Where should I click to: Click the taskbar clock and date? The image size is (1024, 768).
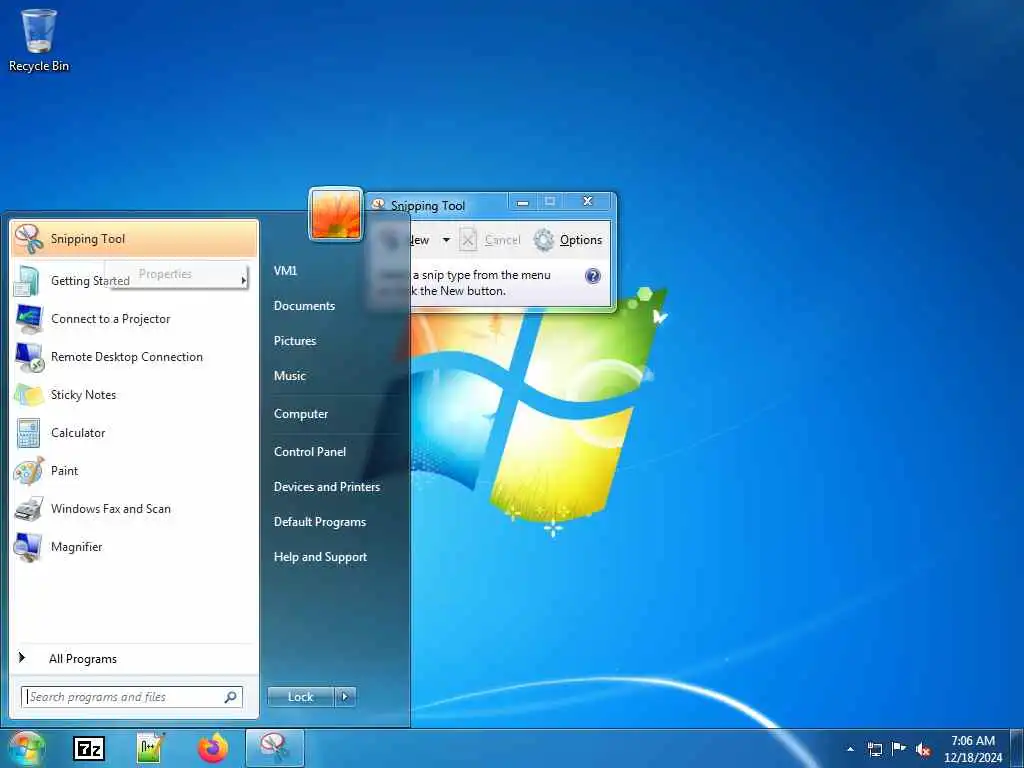click(x=972, y=749)
